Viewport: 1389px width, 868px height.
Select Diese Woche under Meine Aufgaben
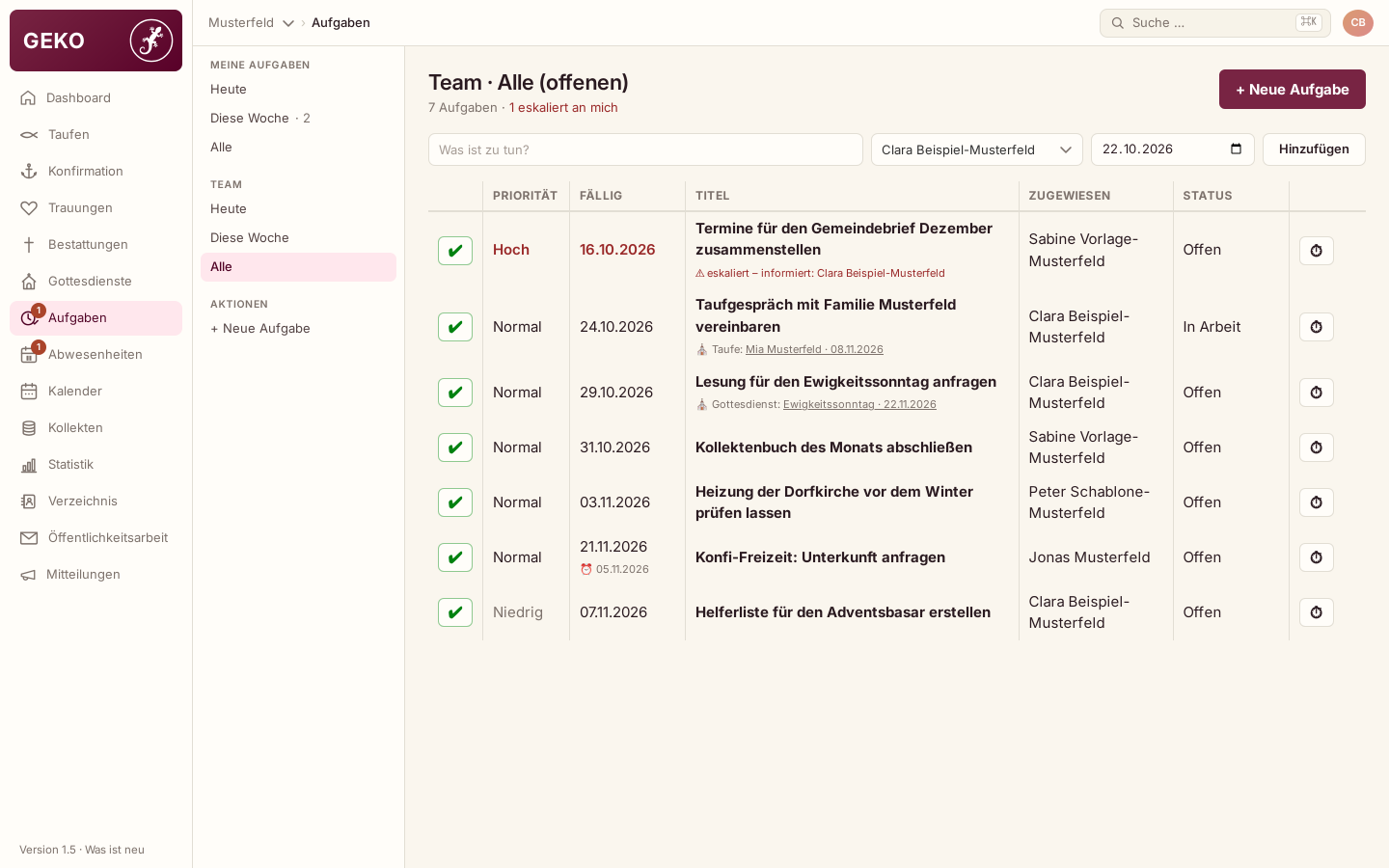click(298, 118)
